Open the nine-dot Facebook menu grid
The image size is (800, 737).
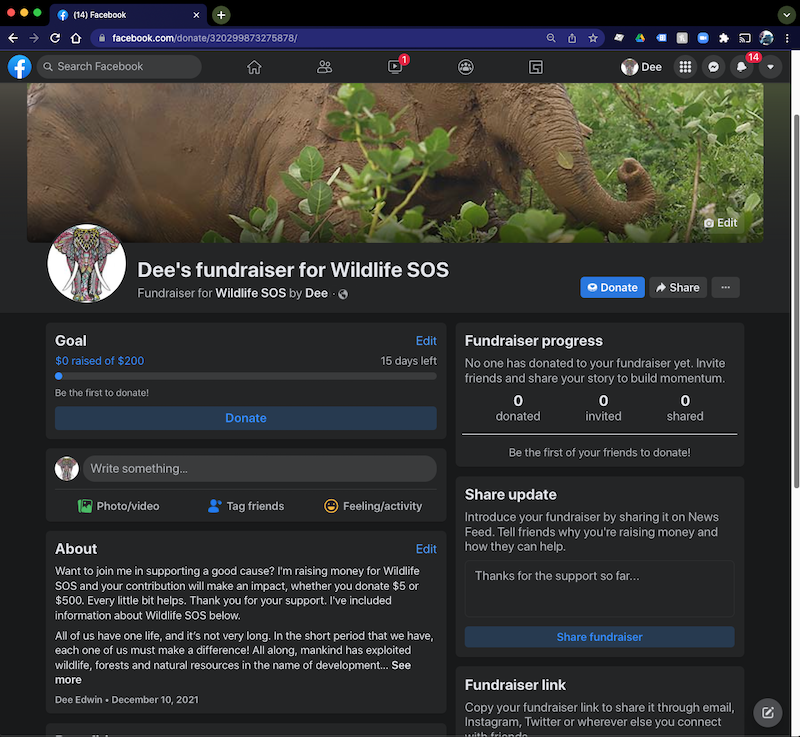pos(685,67)
